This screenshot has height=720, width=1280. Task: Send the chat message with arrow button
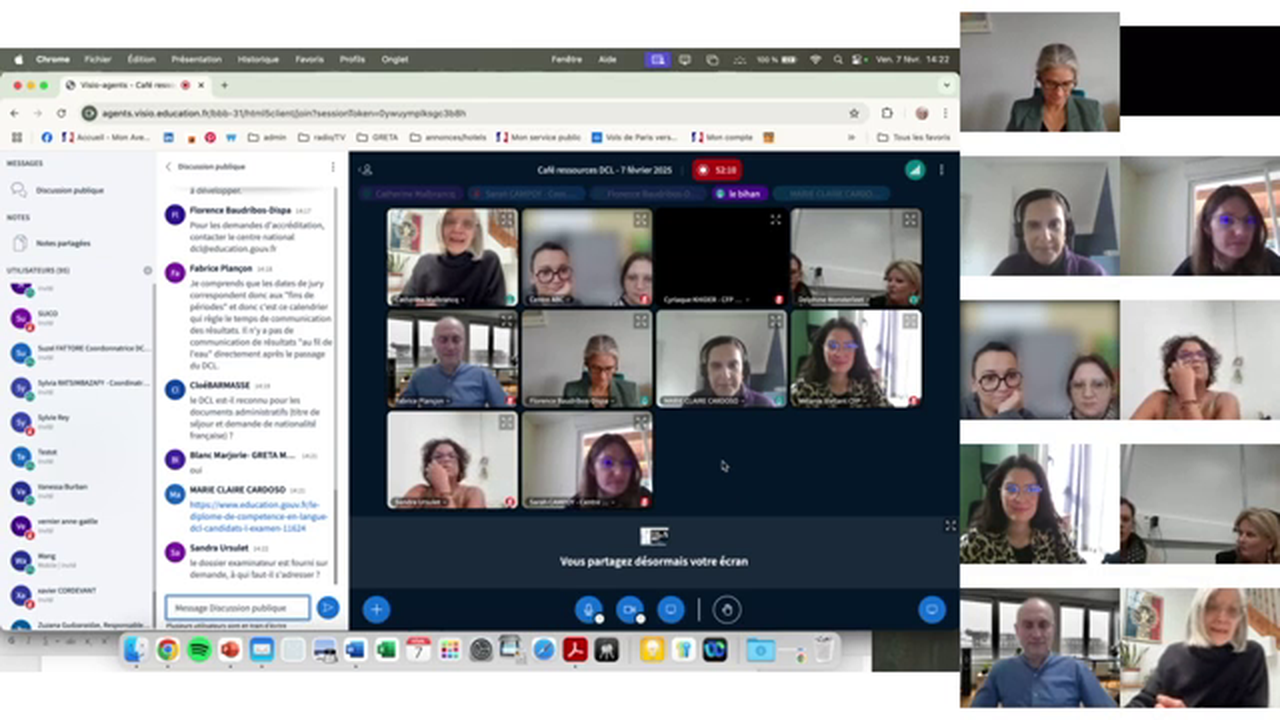click(x=327, y=607)
